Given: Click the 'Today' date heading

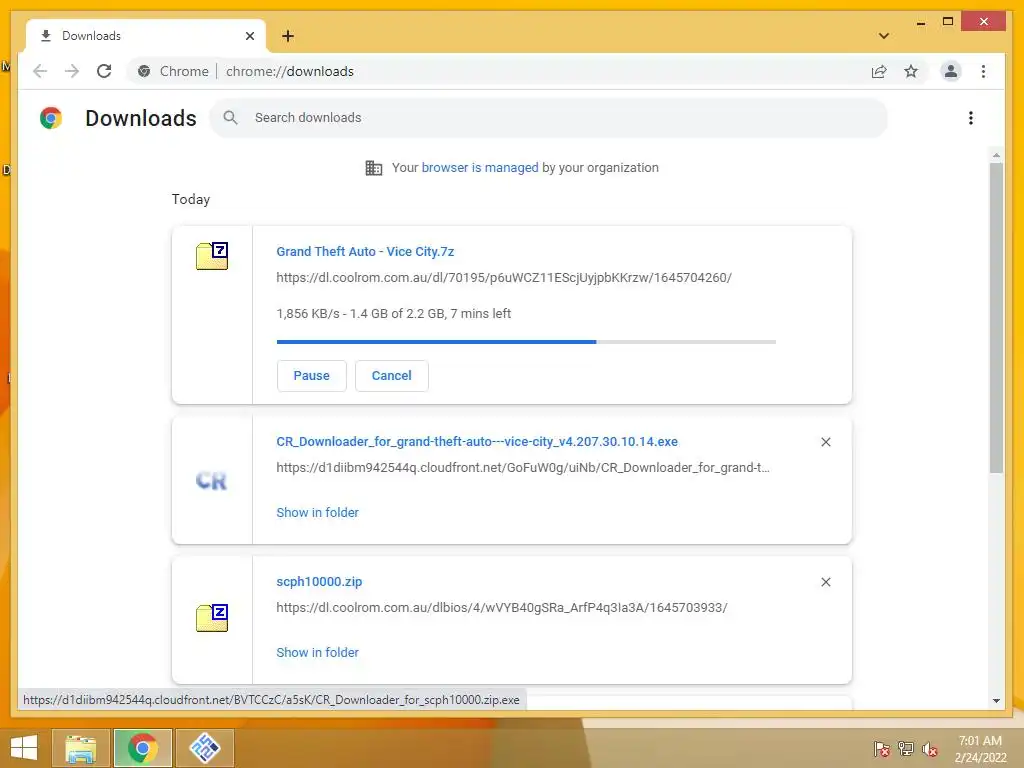Looking at the screenshot, I should click(191, 199).
